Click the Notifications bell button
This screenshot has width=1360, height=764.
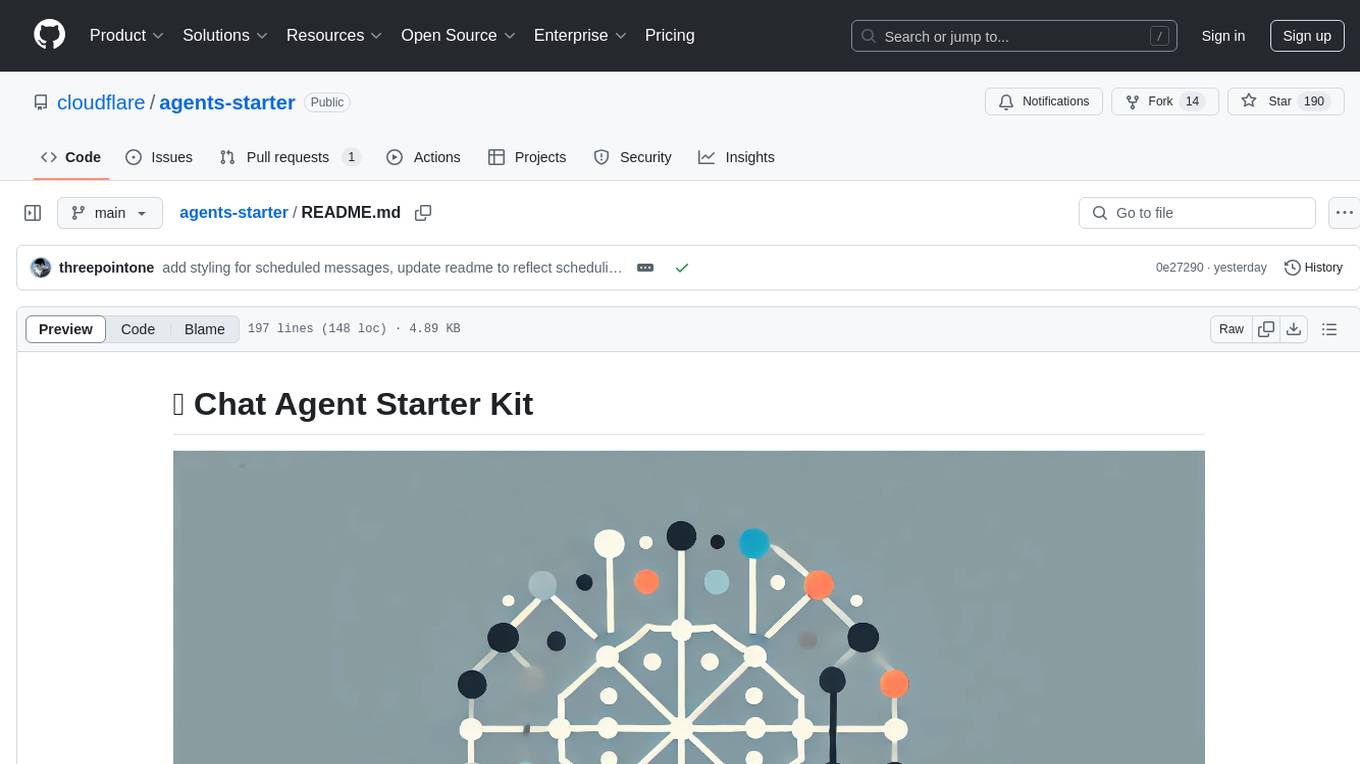pos(1044,102)
